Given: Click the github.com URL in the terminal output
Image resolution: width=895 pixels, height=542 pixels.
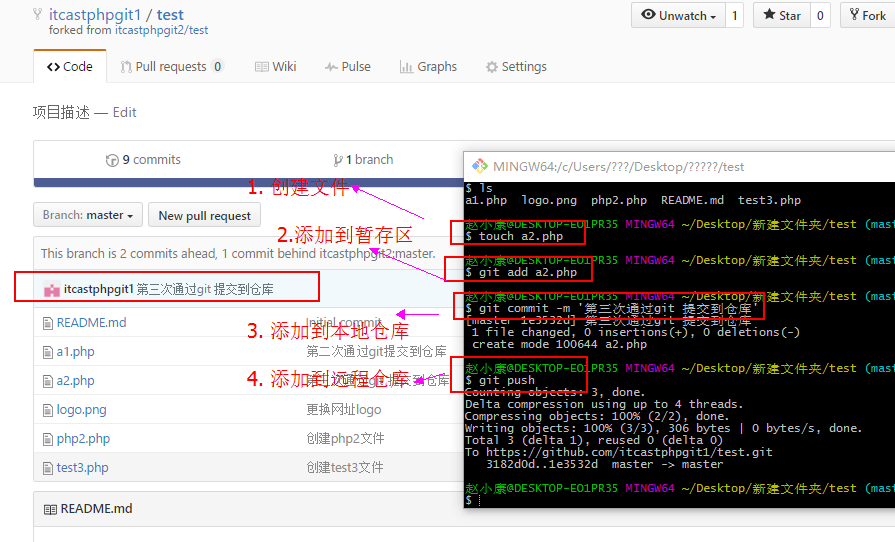Looking at the screenshot, I should pos(629,452).
